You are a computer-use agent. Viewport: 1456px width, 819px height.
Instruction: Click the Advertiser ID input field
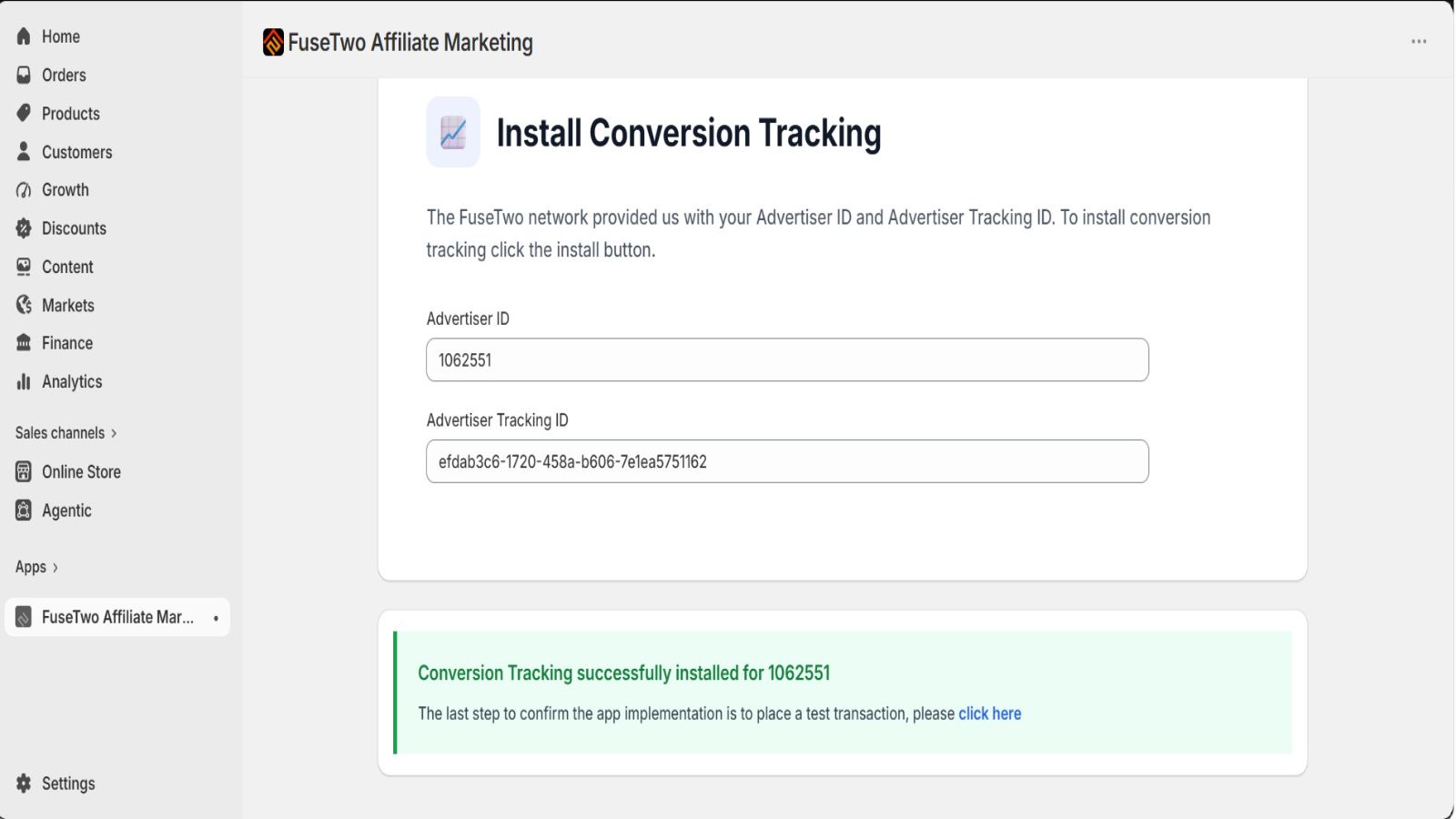787,359
